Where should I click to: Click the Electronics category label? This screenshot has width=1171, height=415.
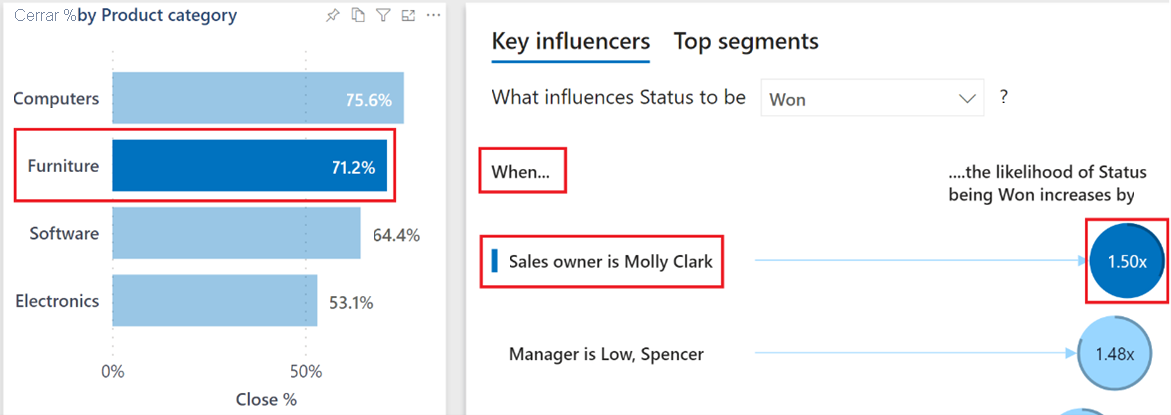coord(57,300)
